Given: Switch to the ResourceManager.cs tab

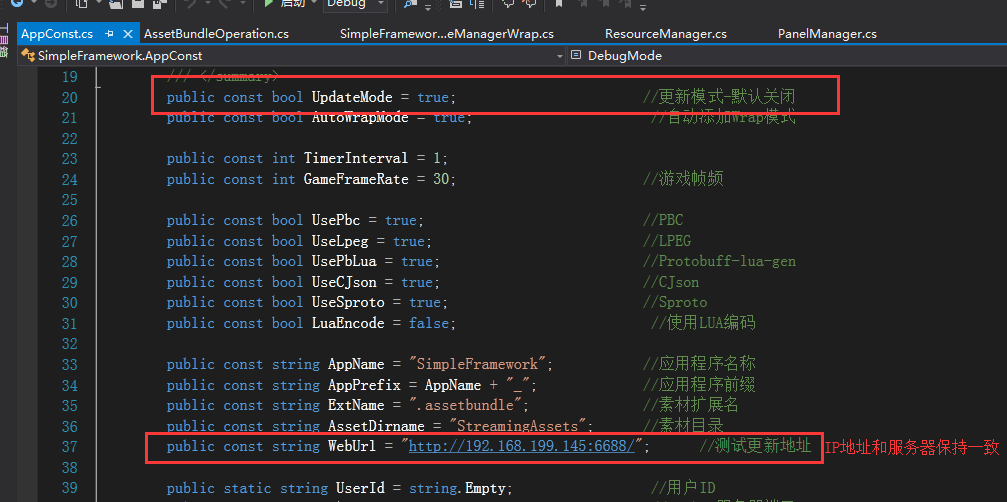Looking at the screenshot, I should point(665,33).
